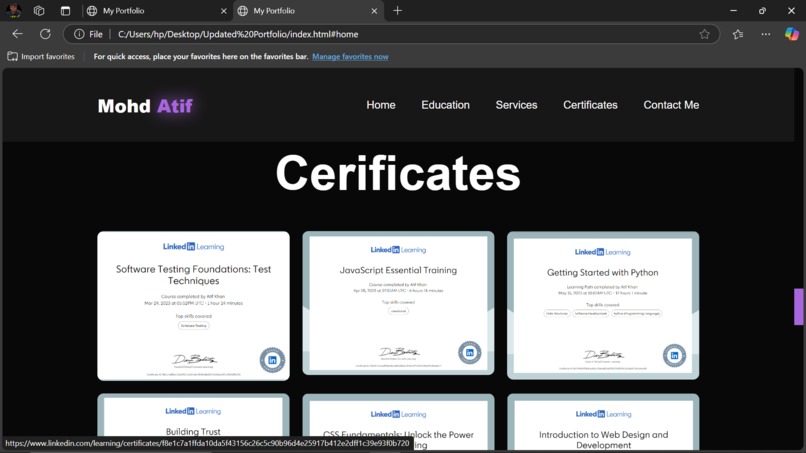Reload the page with refresh icon
806x453 pixels.
pyautogui.click(x=45, y=34)
